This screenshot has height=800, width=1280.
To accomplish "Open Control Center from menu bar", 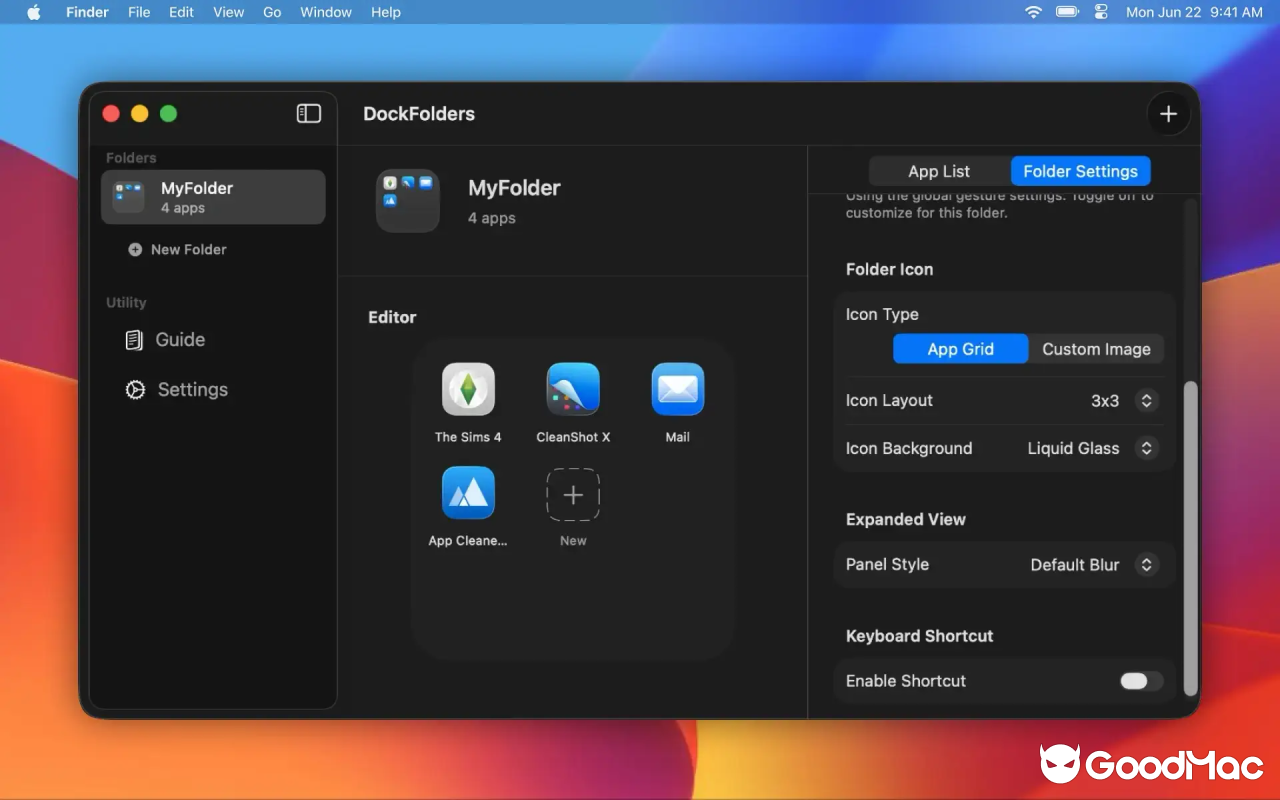I will tap(1101, 12).
